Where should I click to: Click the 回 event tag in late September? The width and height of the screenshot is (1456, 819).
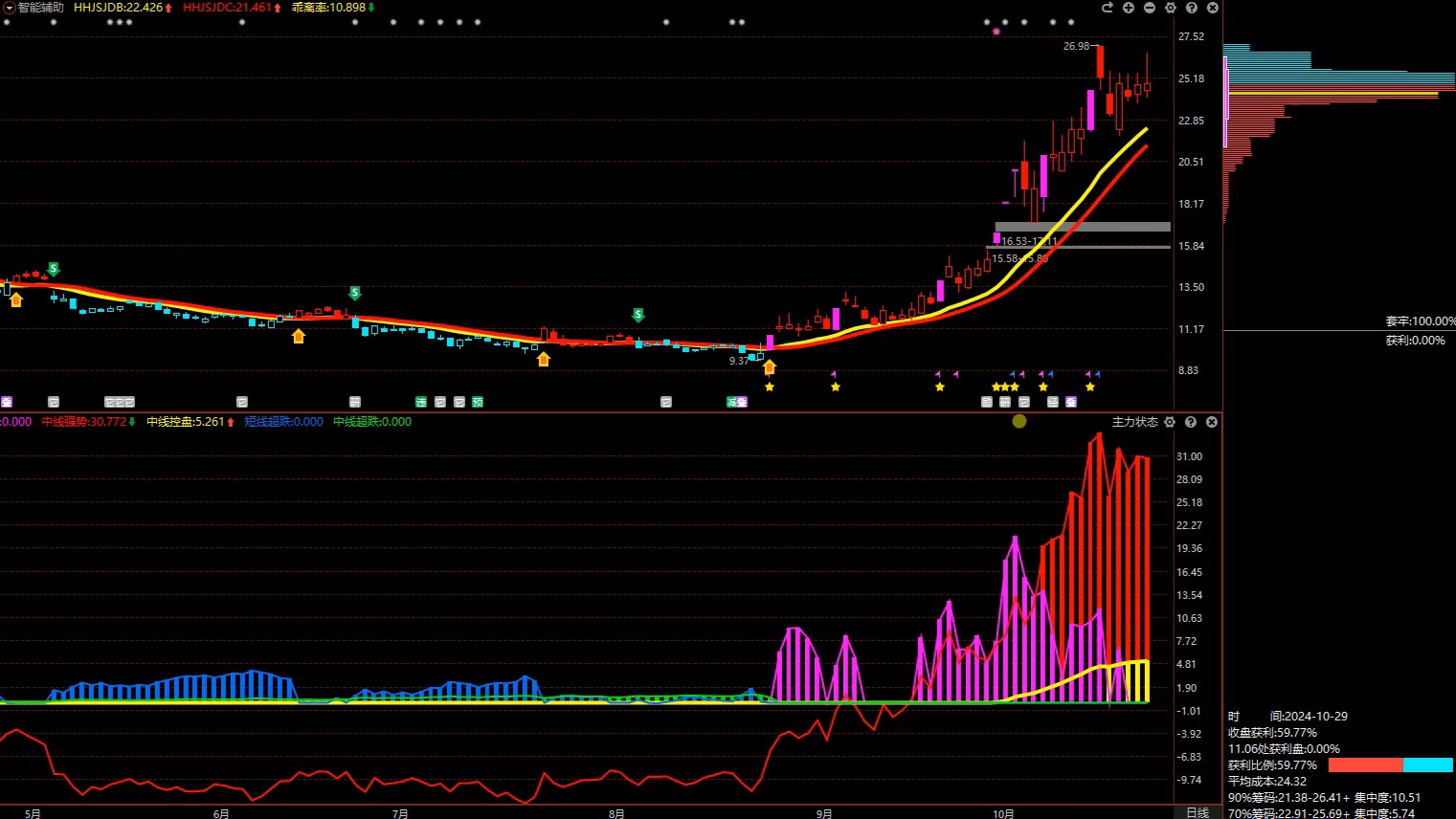987,402
